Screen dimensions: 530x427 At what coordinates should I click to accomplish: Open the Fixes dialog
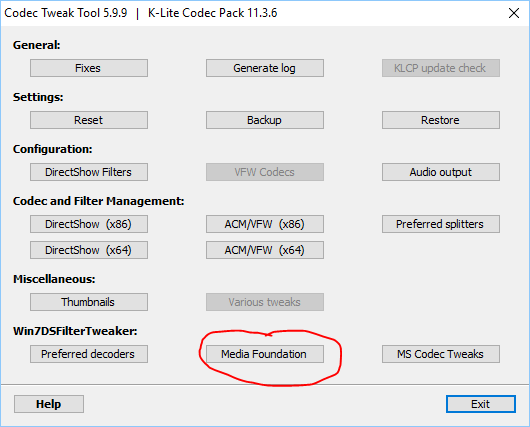[89, 68]
